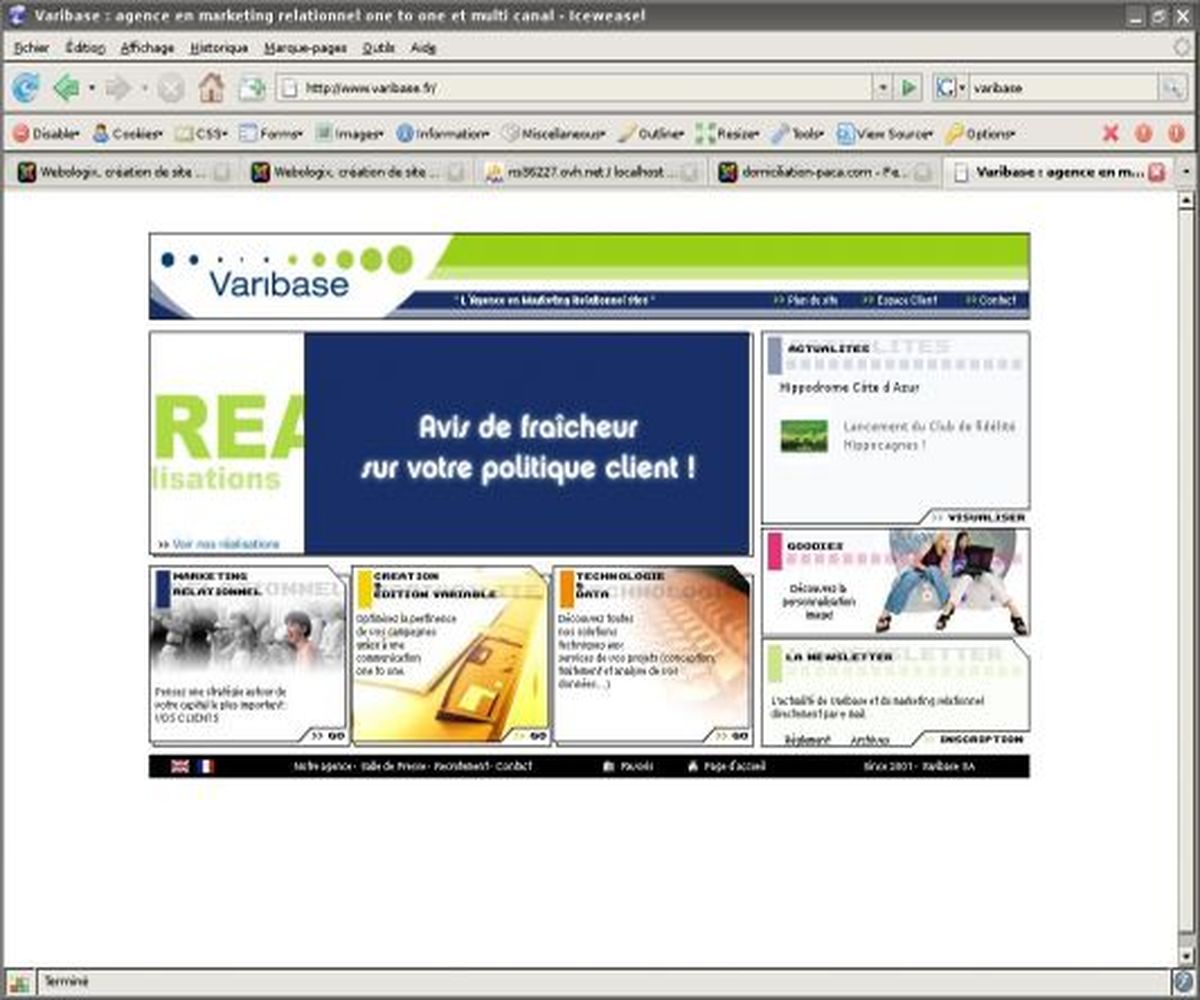Click the first orange warning indicator icon
This screenshot has height=1000, width=1200.
pyautogui.click(x=1143, y=133)
